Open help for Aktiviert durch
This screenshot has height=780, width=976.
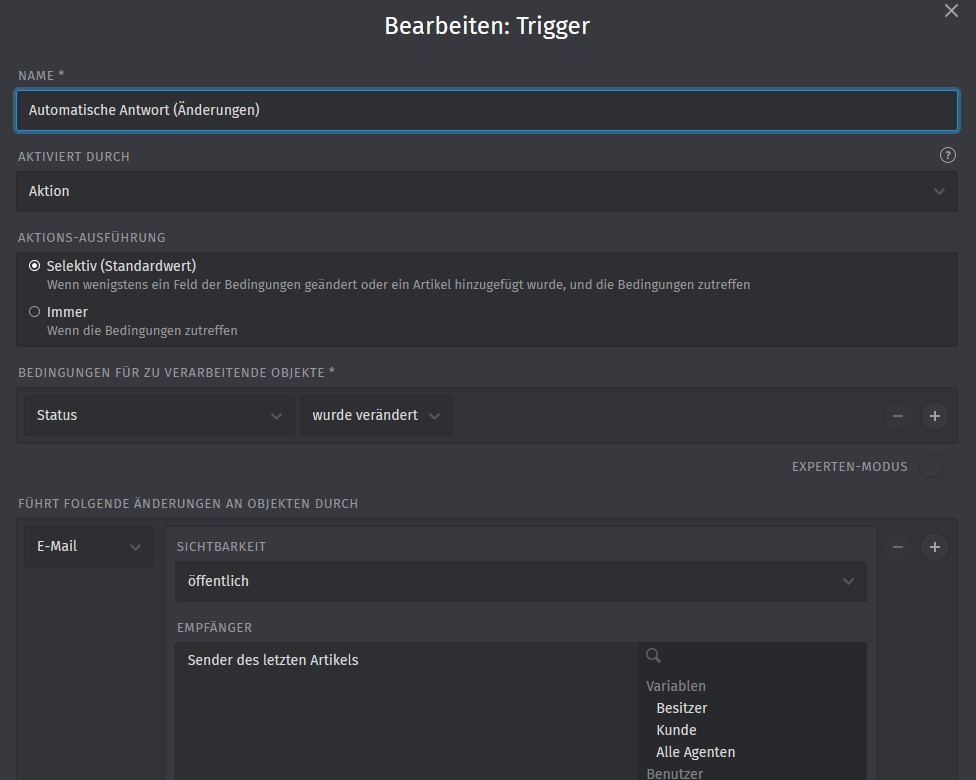pos(947,156)
